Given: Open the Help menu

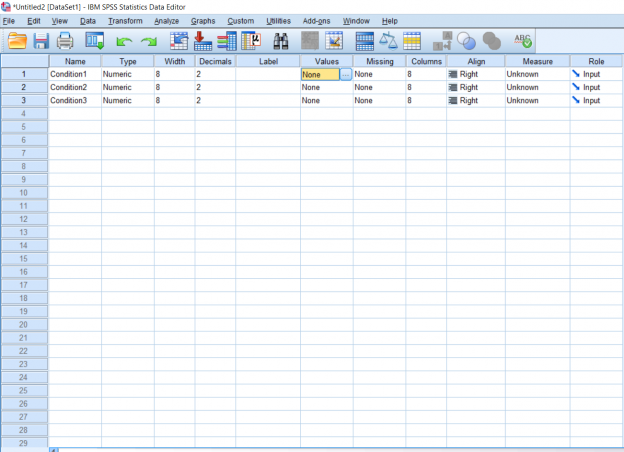Looking at the screenshot, I should point(390,21).
